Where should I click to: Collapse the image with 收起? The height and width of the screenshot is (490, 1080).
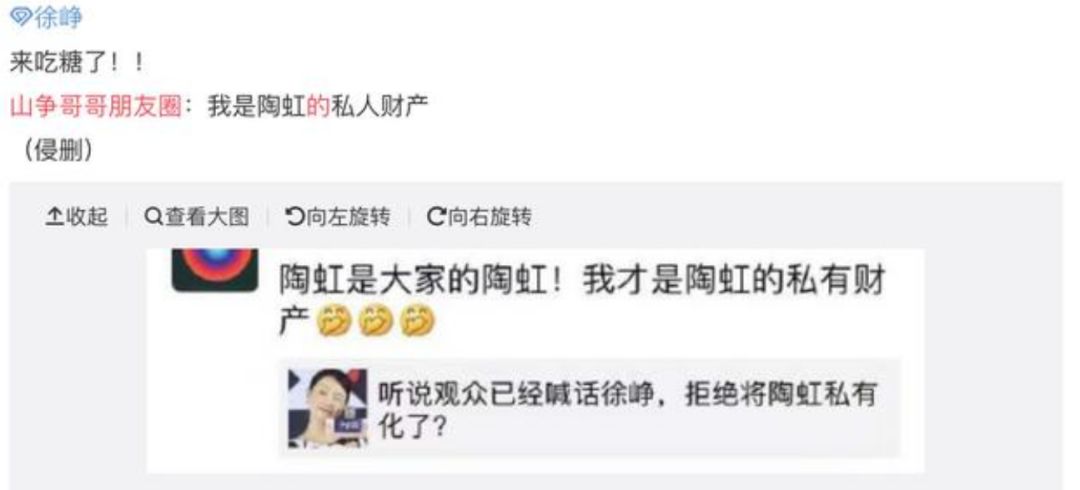point(77,218)
